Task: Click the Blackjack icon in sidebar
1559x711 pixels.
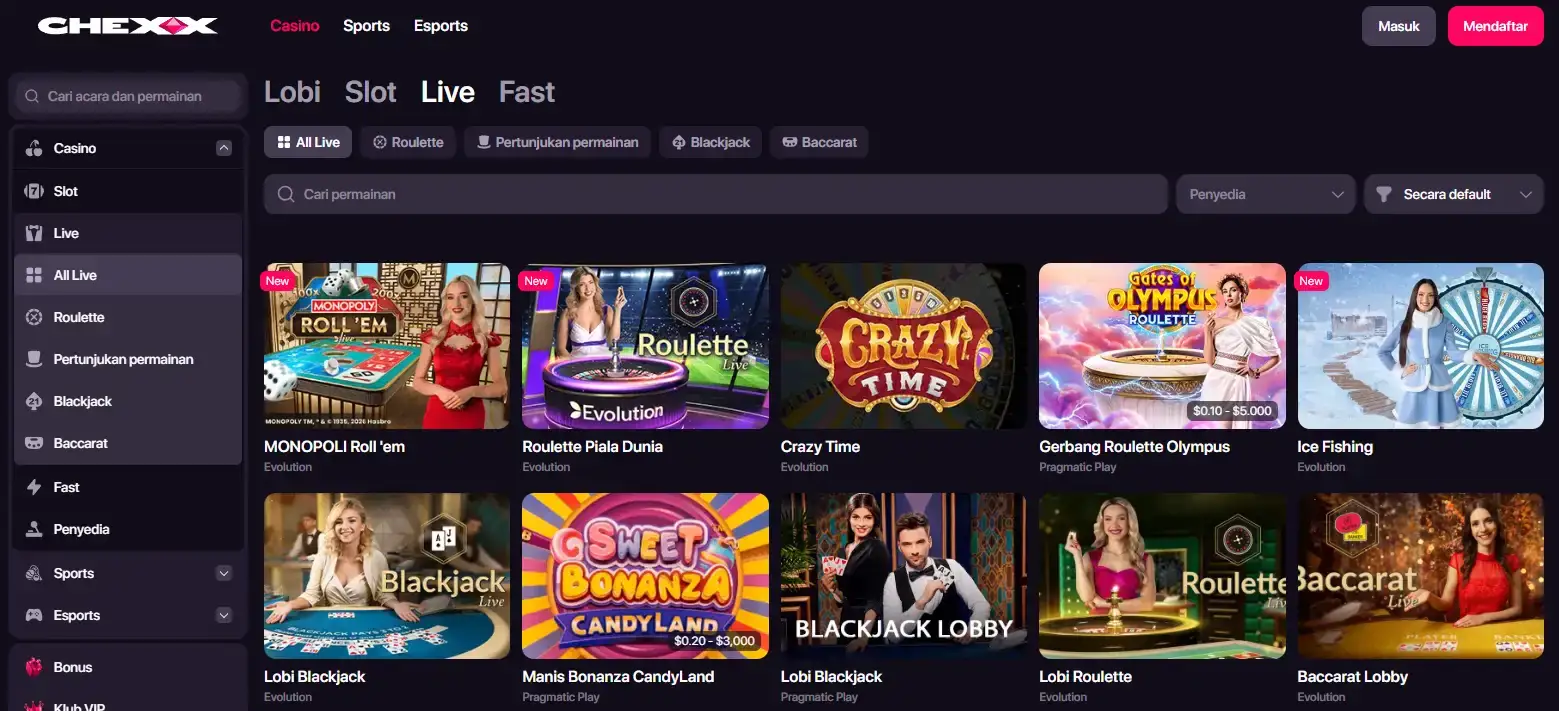Action: [34, 401]
